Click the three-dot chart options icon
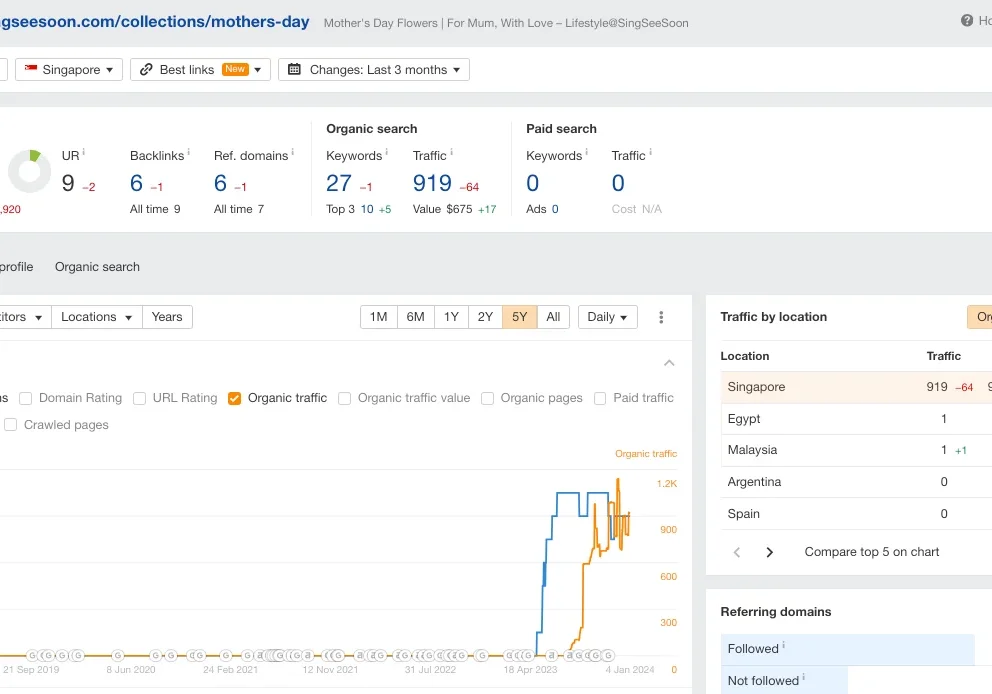992x694 pixels. (x=661, y=317)
